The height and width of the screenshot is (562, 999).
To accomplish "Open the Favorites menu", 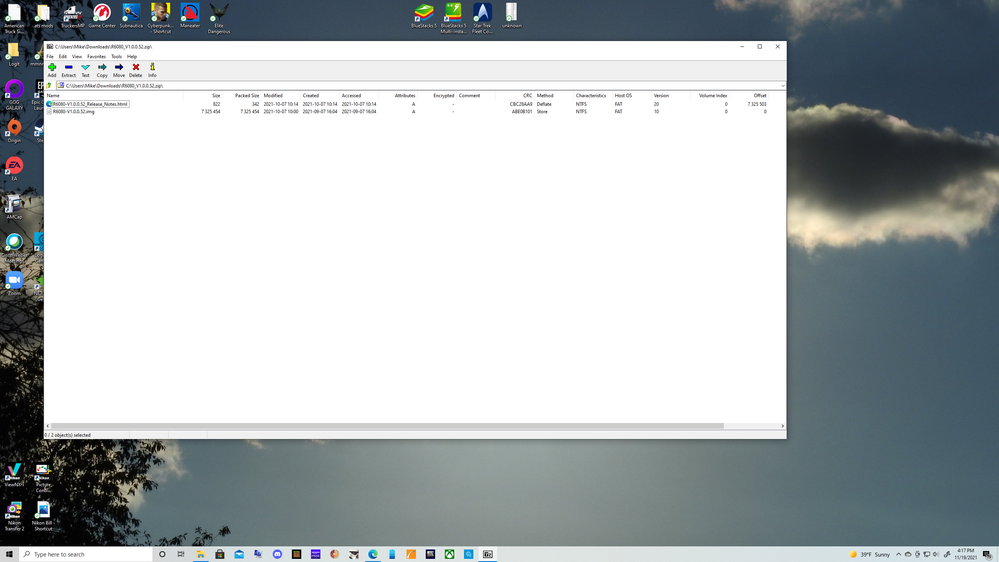I will [x=96, y=57].
